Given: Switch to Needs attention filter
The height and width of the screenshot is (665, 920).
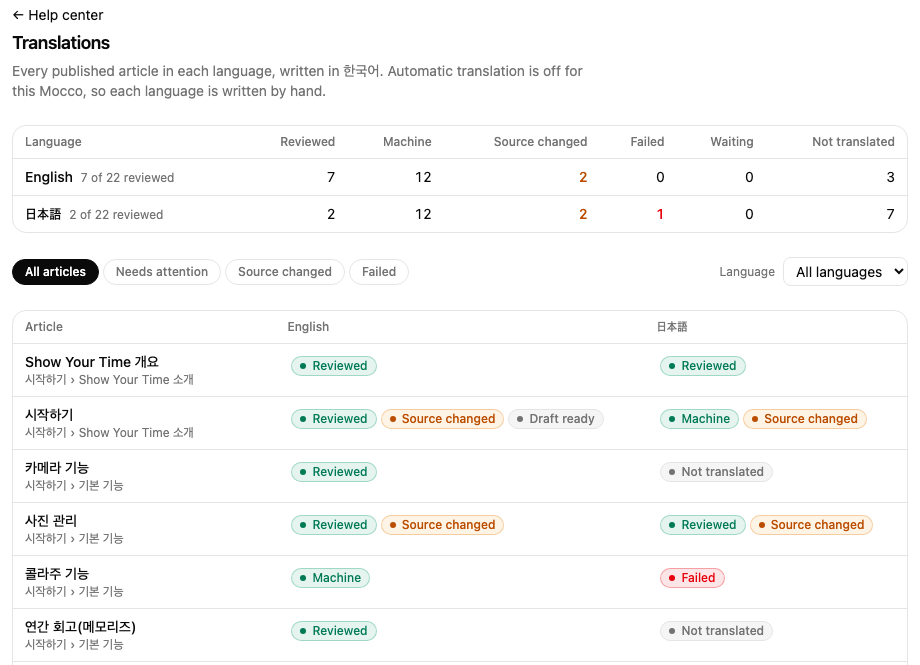Looking at the screenshot, I should [x=162, y=272].
